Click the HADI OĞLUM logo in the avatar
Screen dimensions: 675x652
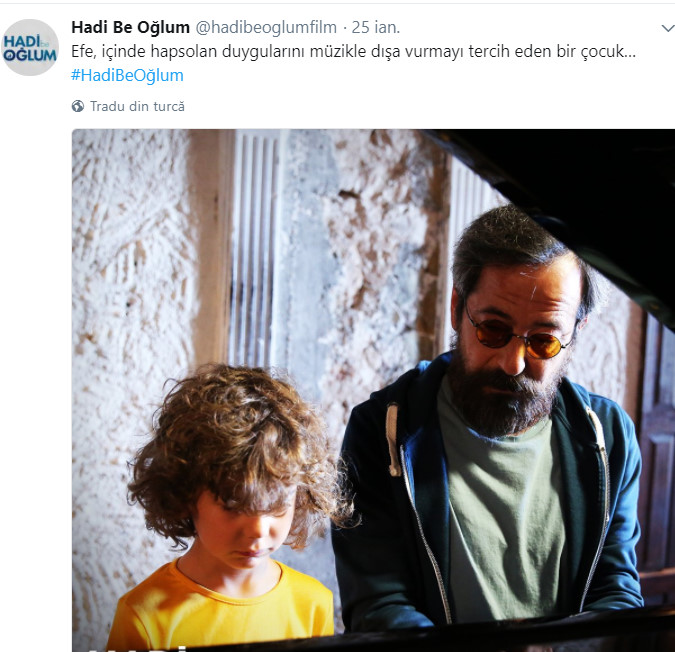pos(30,48)
